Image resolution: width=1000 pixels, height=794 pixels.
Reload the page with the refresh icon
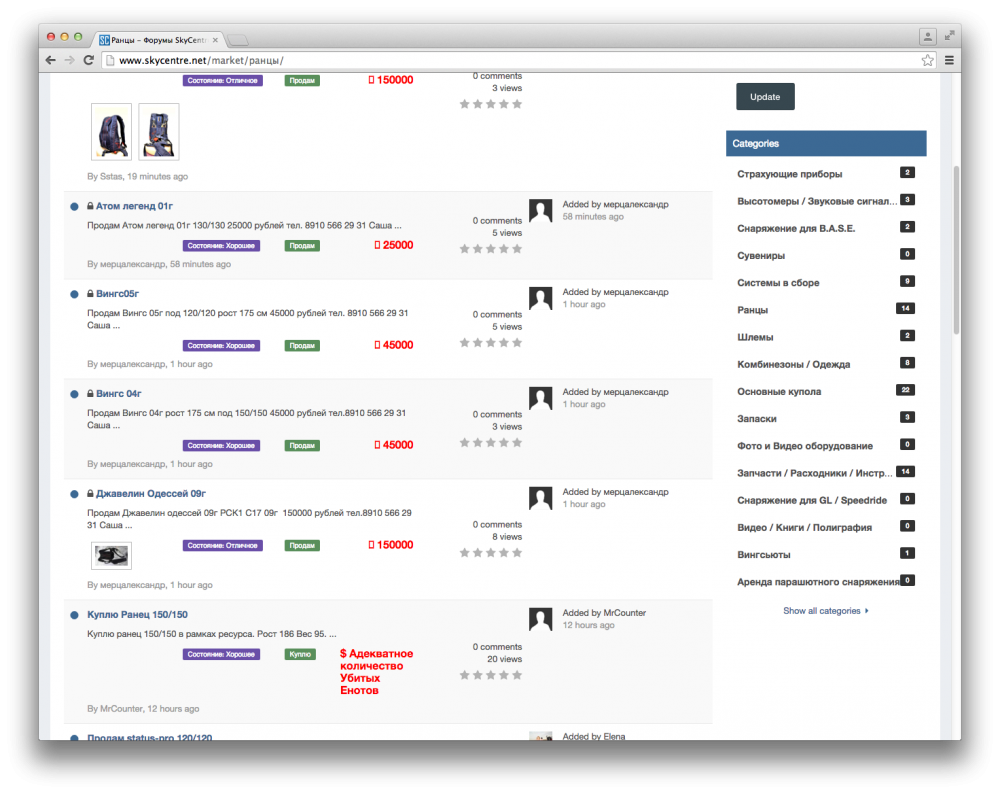[89, 60]
